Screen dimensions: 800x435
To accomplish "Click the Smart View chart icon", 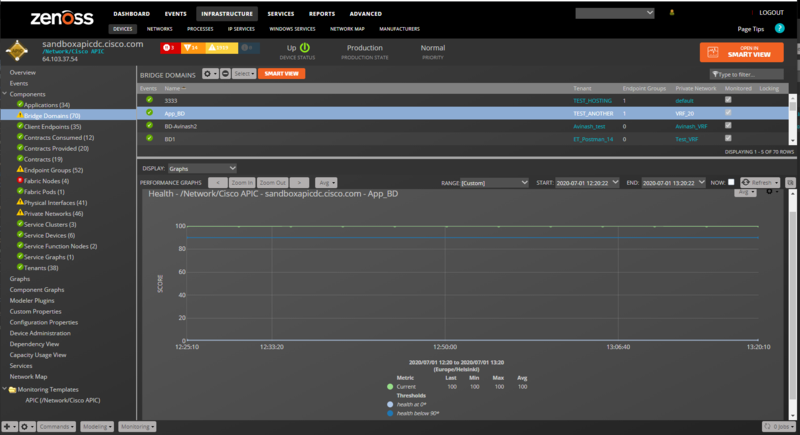I will pos(713,52).
